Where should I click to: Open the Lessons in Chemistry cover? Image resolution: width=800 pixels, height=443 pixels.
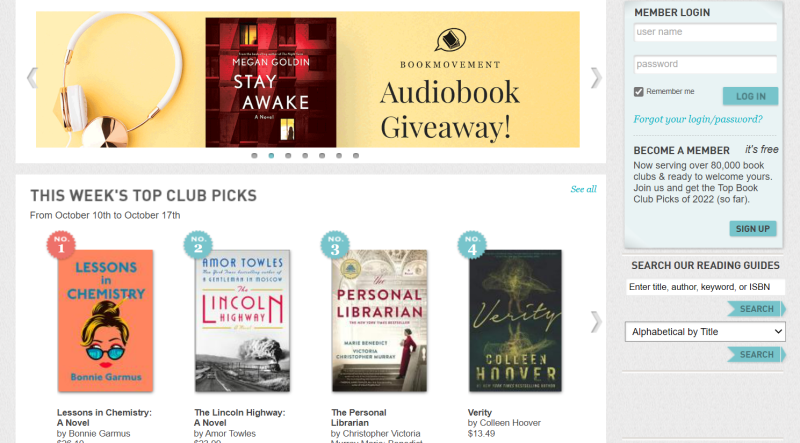point(105,320)
